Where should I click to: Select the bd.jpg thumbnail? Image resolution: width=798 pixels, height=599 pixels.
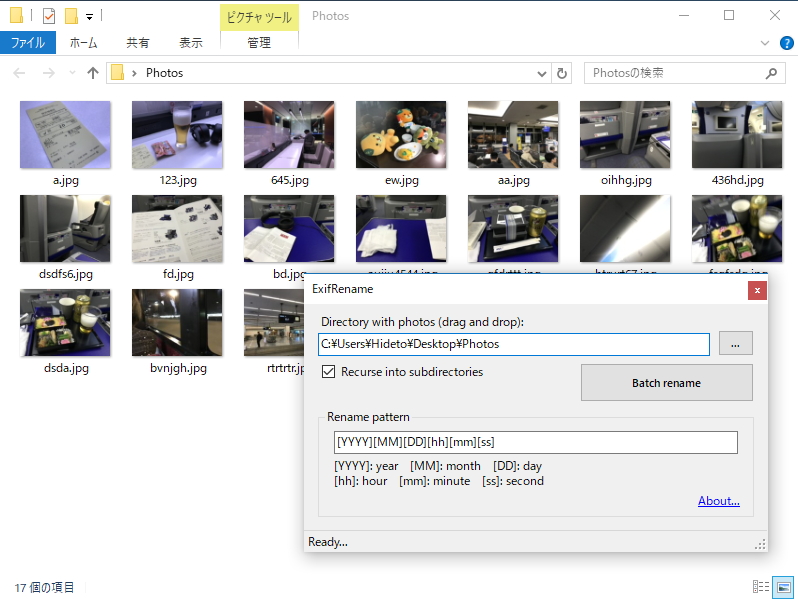tap(289, 229)
